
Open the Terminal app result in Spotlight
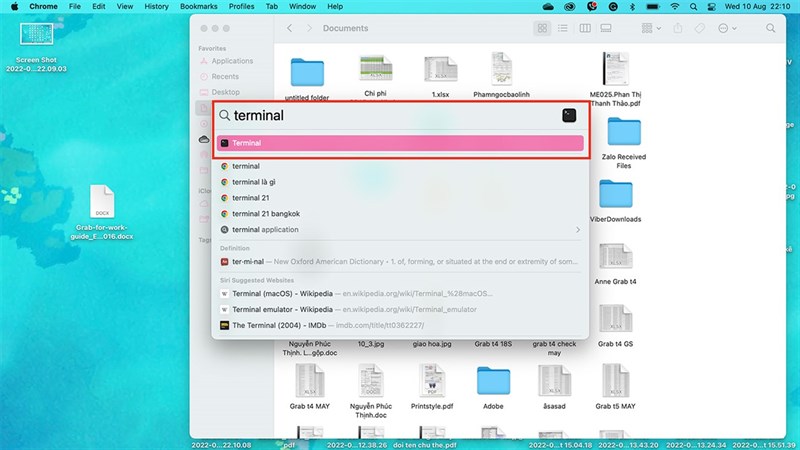400,143
